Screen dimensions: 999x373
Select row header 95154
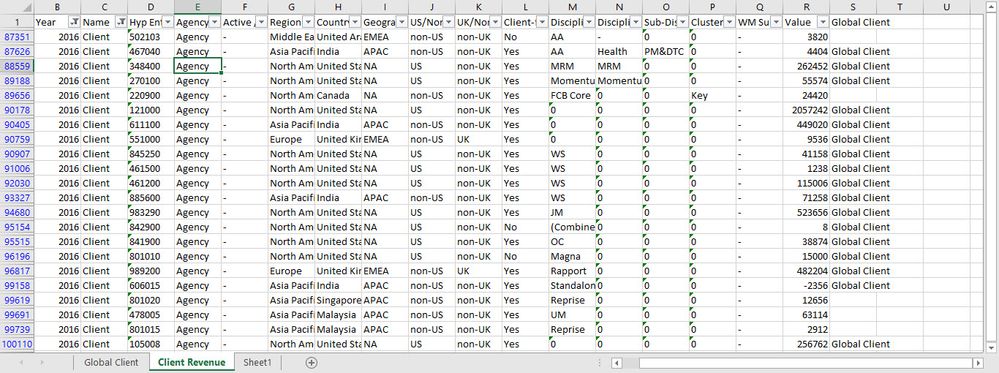click(17, 227)
